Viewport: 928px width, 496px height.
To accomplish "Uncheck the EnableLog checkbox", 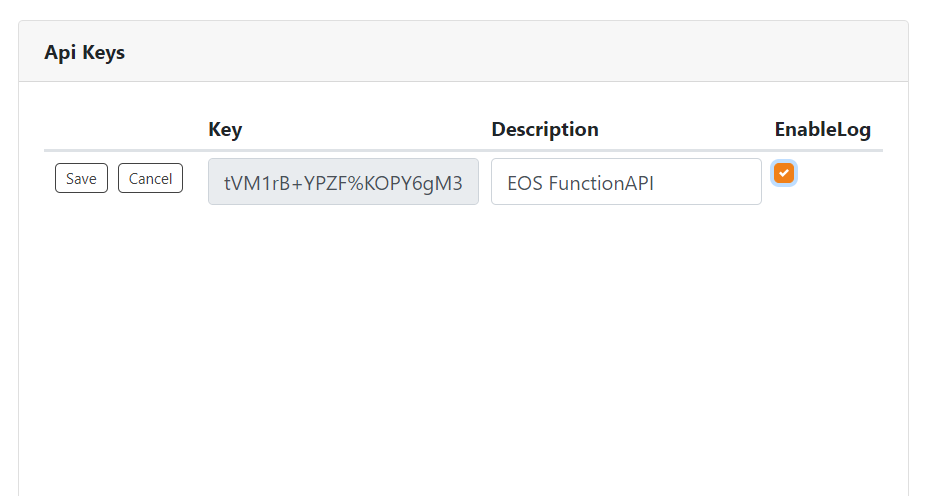I will tap(784, 173).
